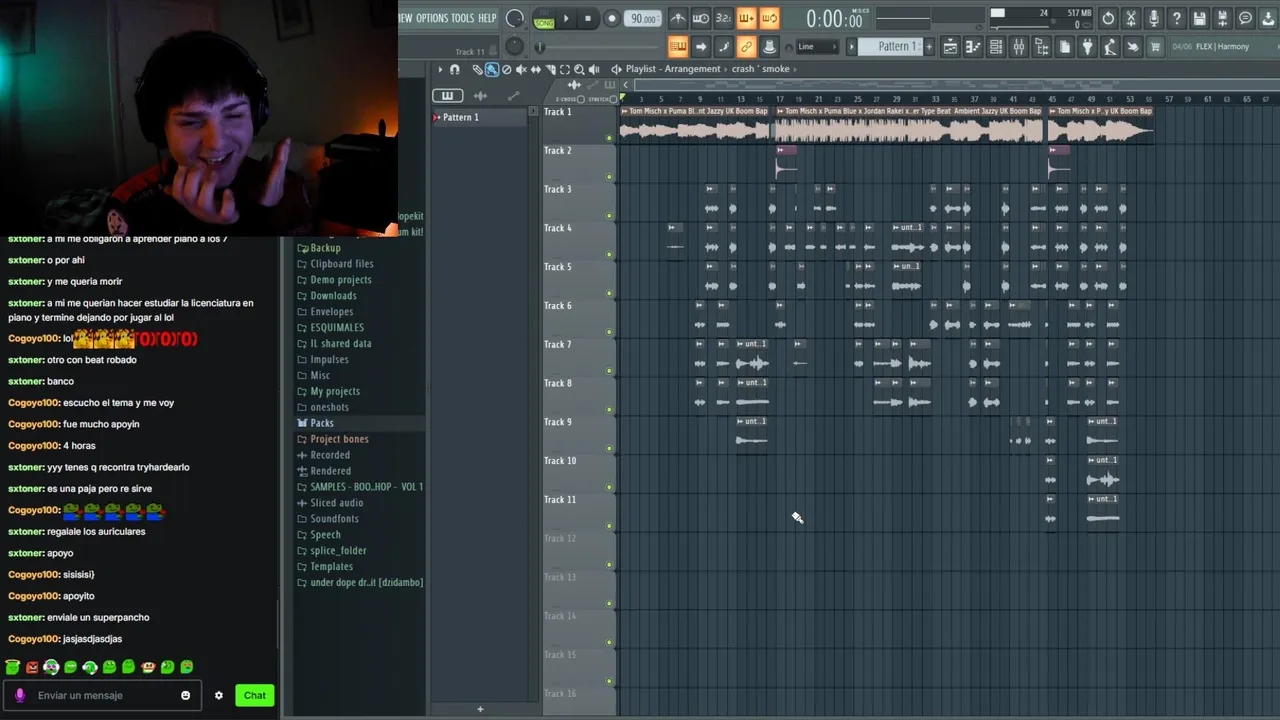
Task: Open chat settings gear icon
Action: click(219, 695)
